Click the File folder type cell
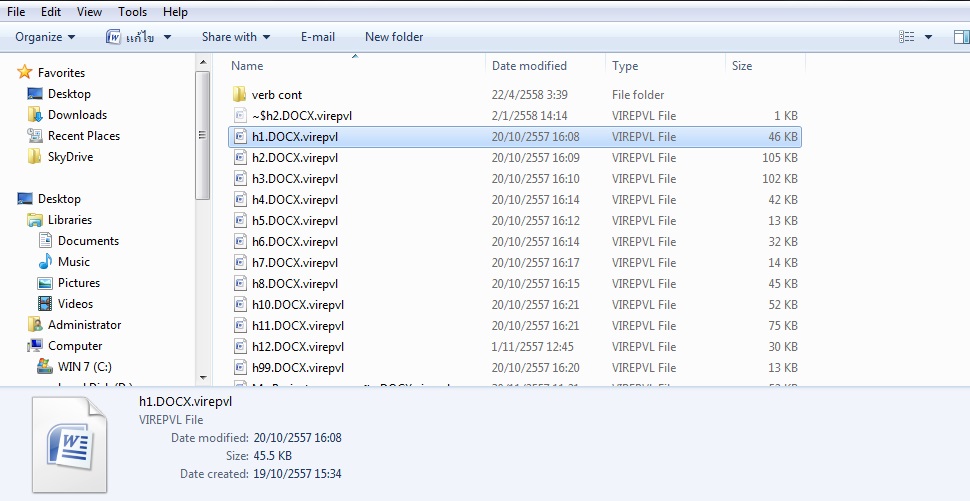The image size is (970, 501). click(x=638, y=95)
